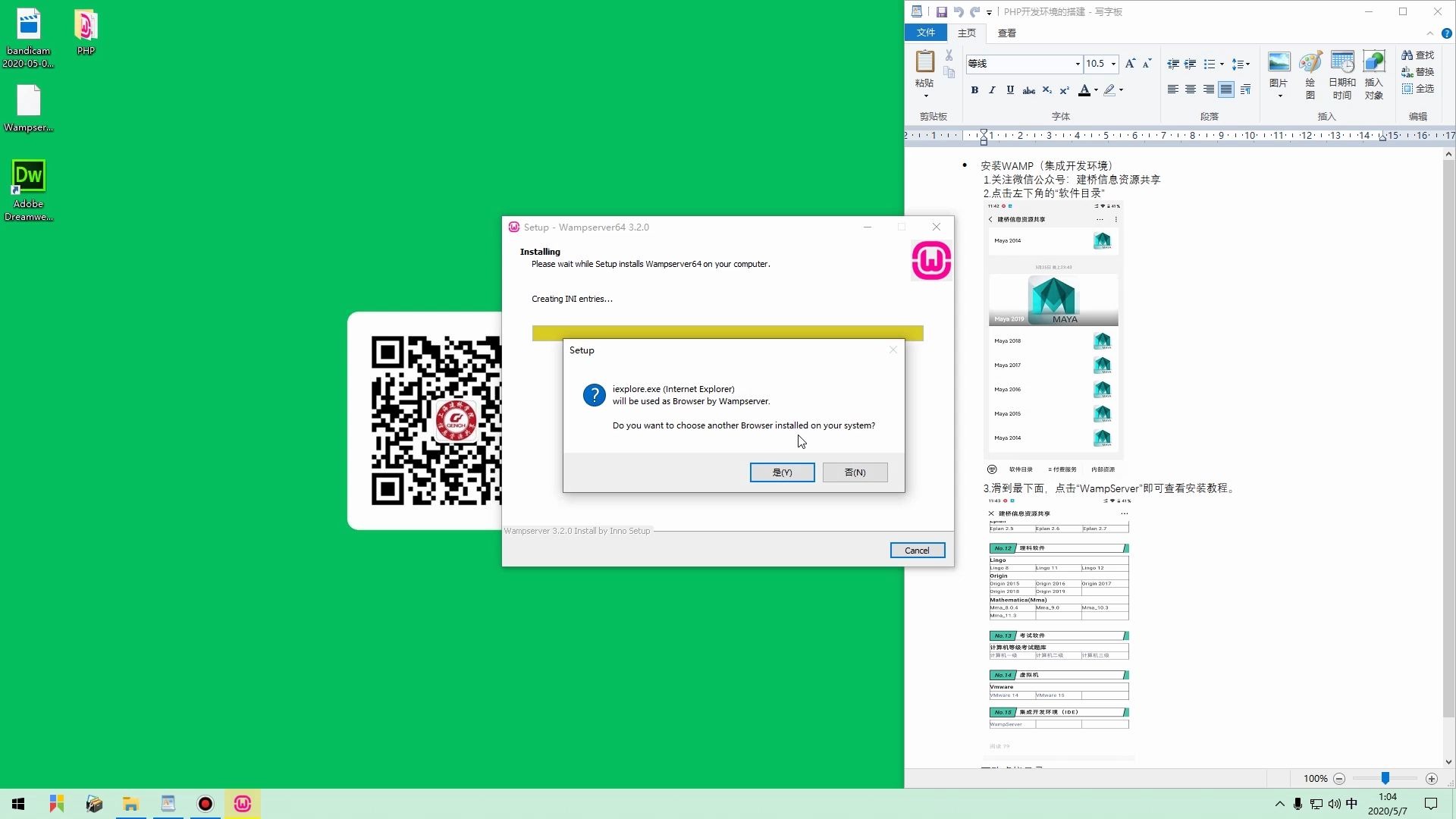Open the 等线 font family dropdown

click(1078, 64)
